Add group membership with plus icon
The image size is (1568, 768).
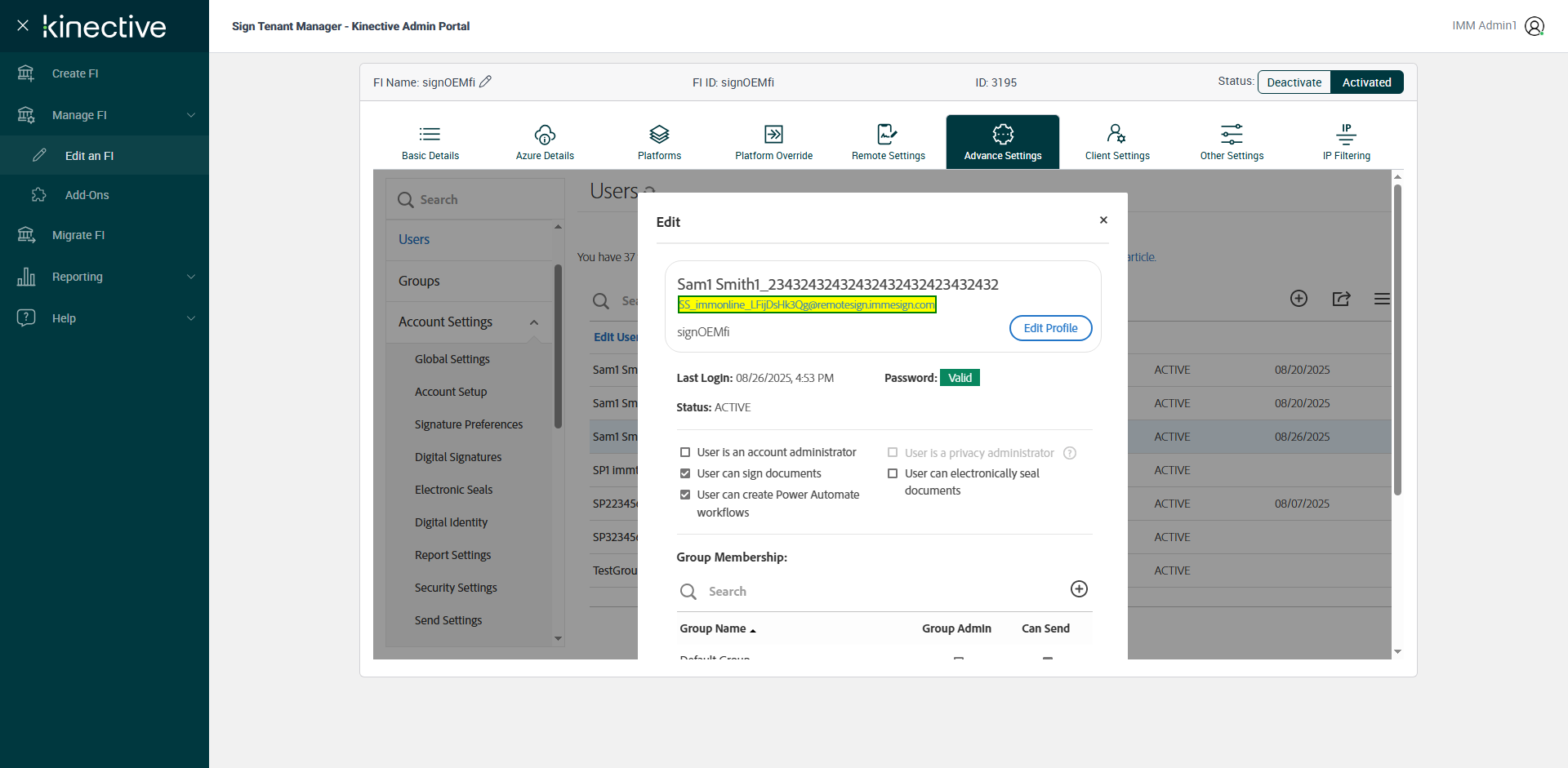coord(1079,589)
